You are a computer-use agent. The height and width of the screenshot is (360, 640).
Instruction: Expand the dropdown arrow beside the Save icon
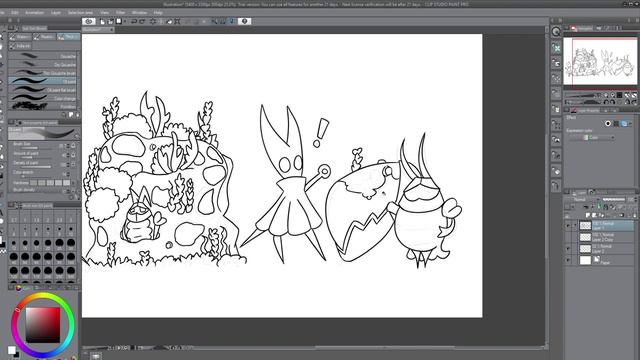(x=124, y=21)
